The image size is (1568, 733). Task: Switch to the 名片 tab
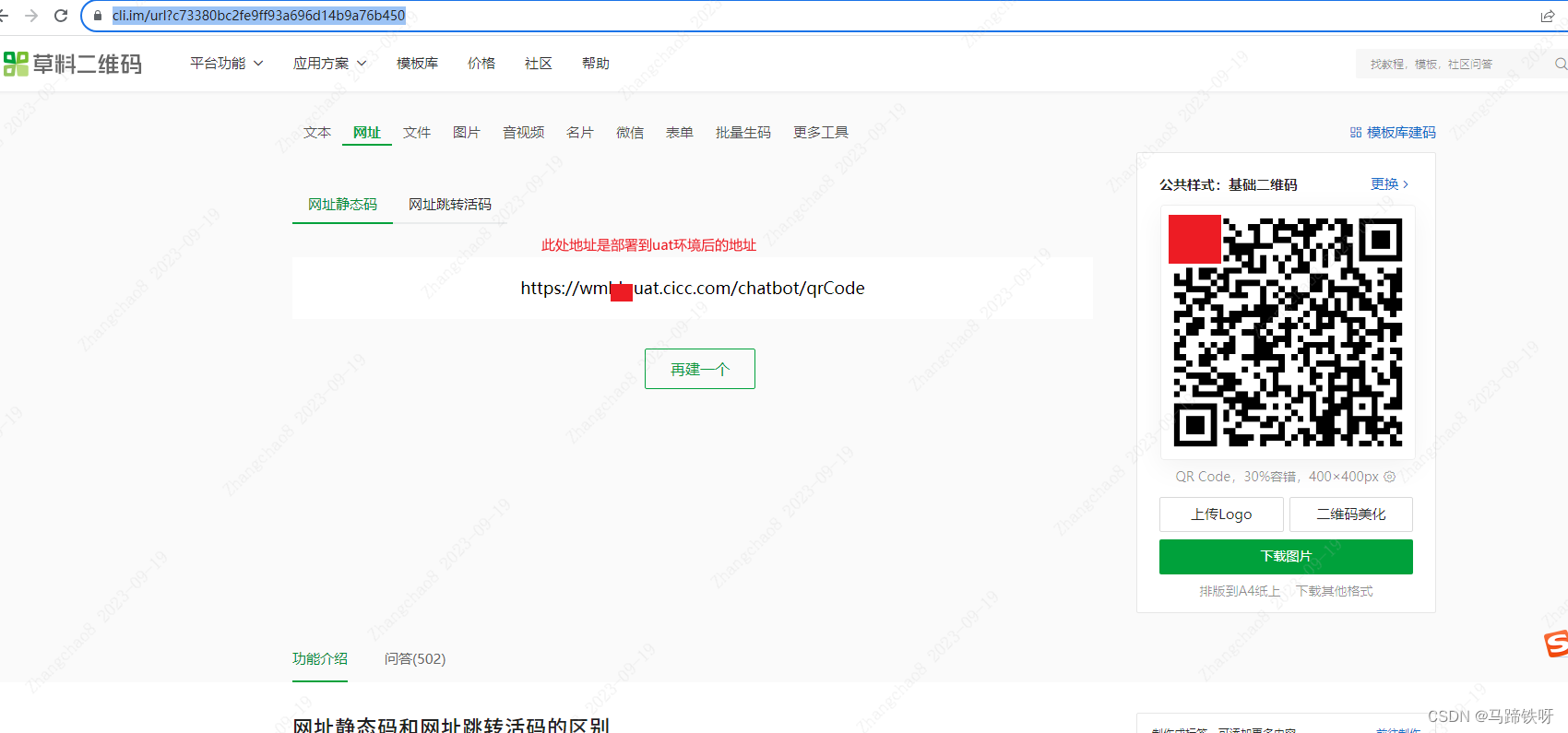tap(580, 133)
